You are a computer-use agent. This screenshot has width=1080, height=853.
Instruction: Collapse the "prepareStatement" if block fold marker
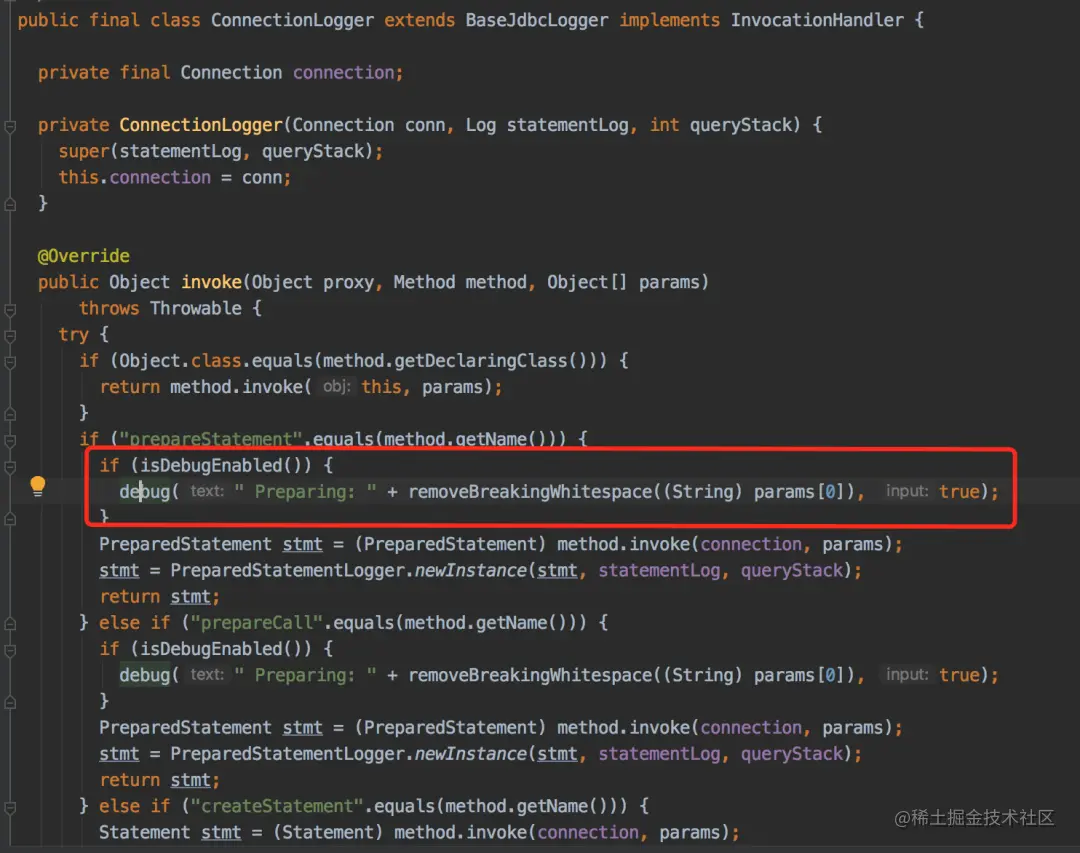click(10, 440)
